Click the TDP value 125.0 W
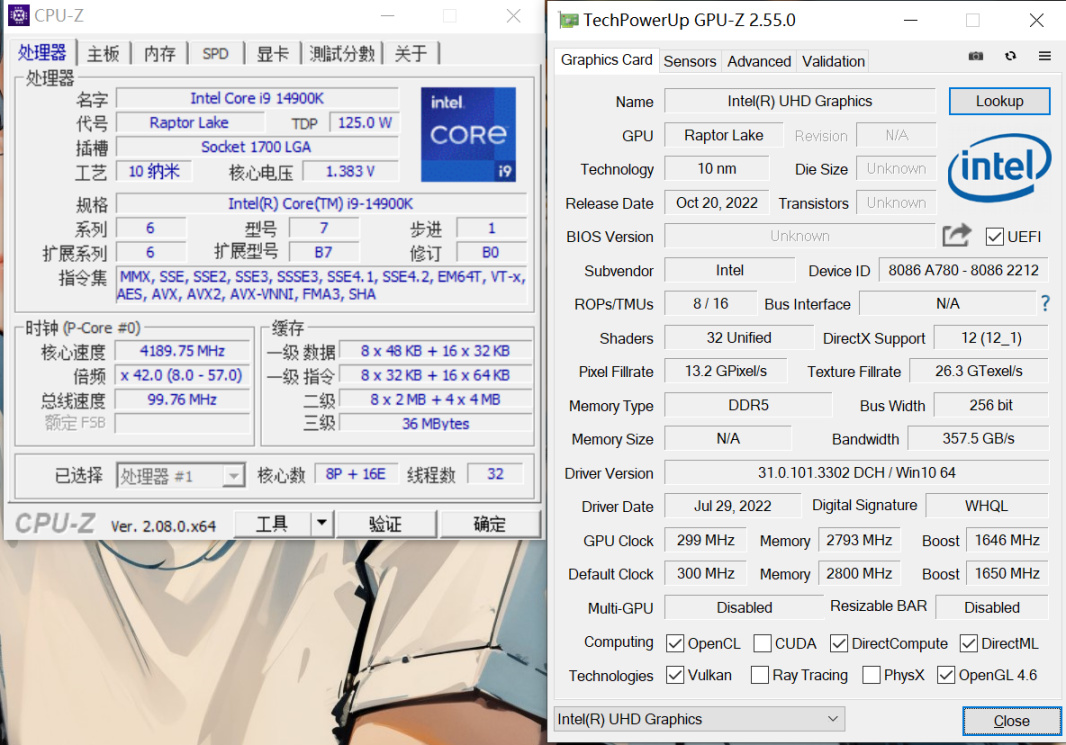 pyautogui.click(x=364, y=123)
